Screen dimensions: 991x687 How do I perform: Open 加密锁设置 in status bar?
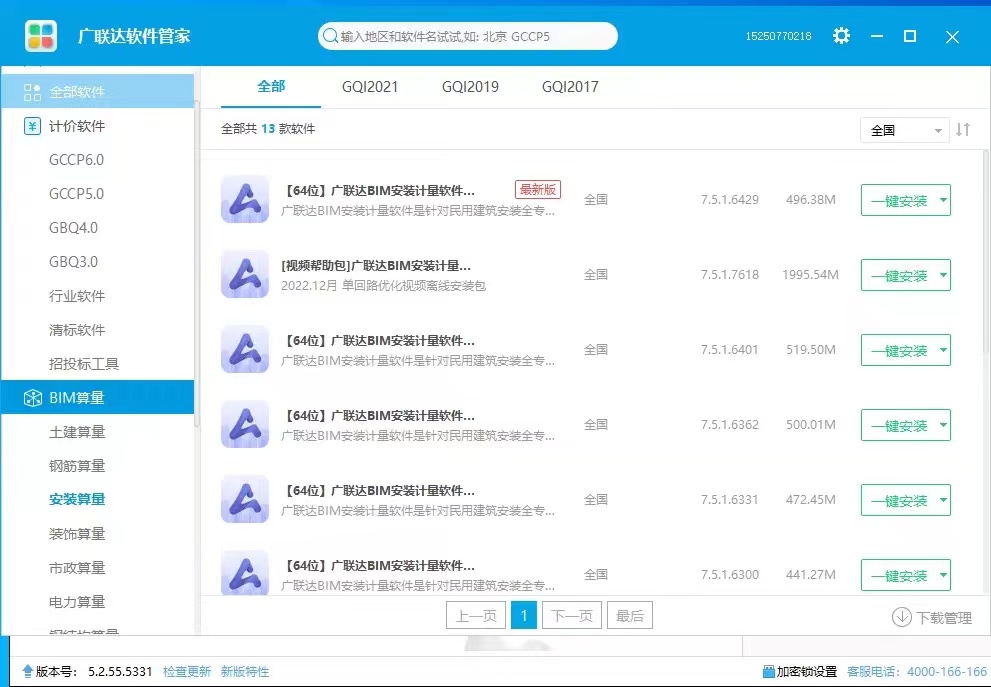[799, 671]
